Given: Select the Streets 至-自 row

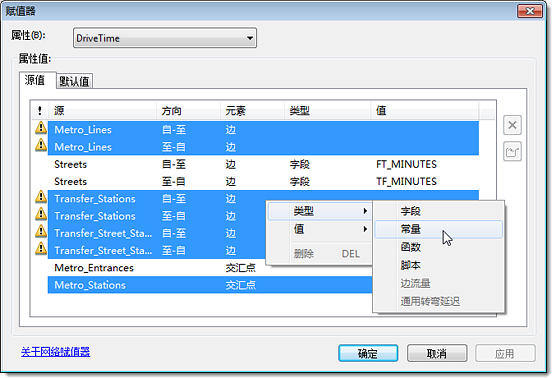Looking at the screenshot, I should click(x=263, y=181).
